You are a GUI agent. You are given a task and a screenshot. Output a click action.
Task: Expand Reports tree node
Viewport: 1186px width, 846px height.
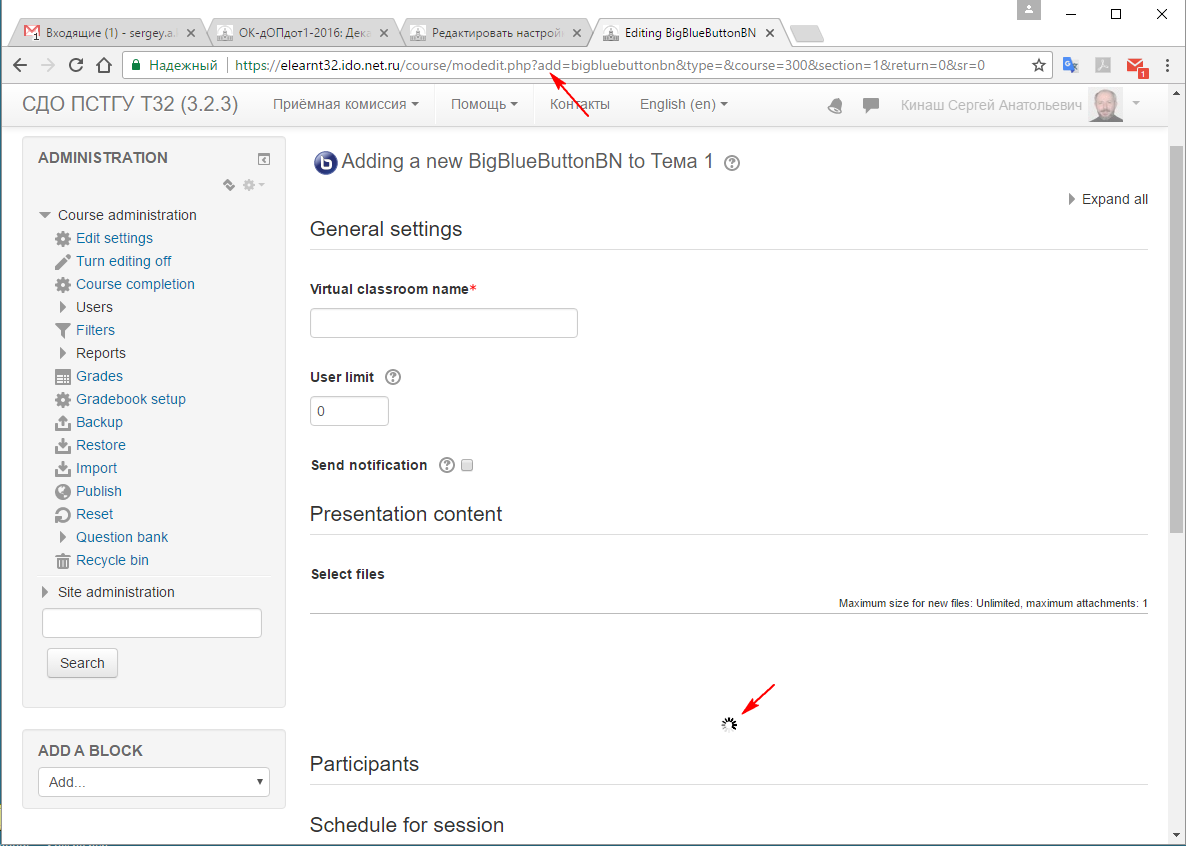(63, 353)
